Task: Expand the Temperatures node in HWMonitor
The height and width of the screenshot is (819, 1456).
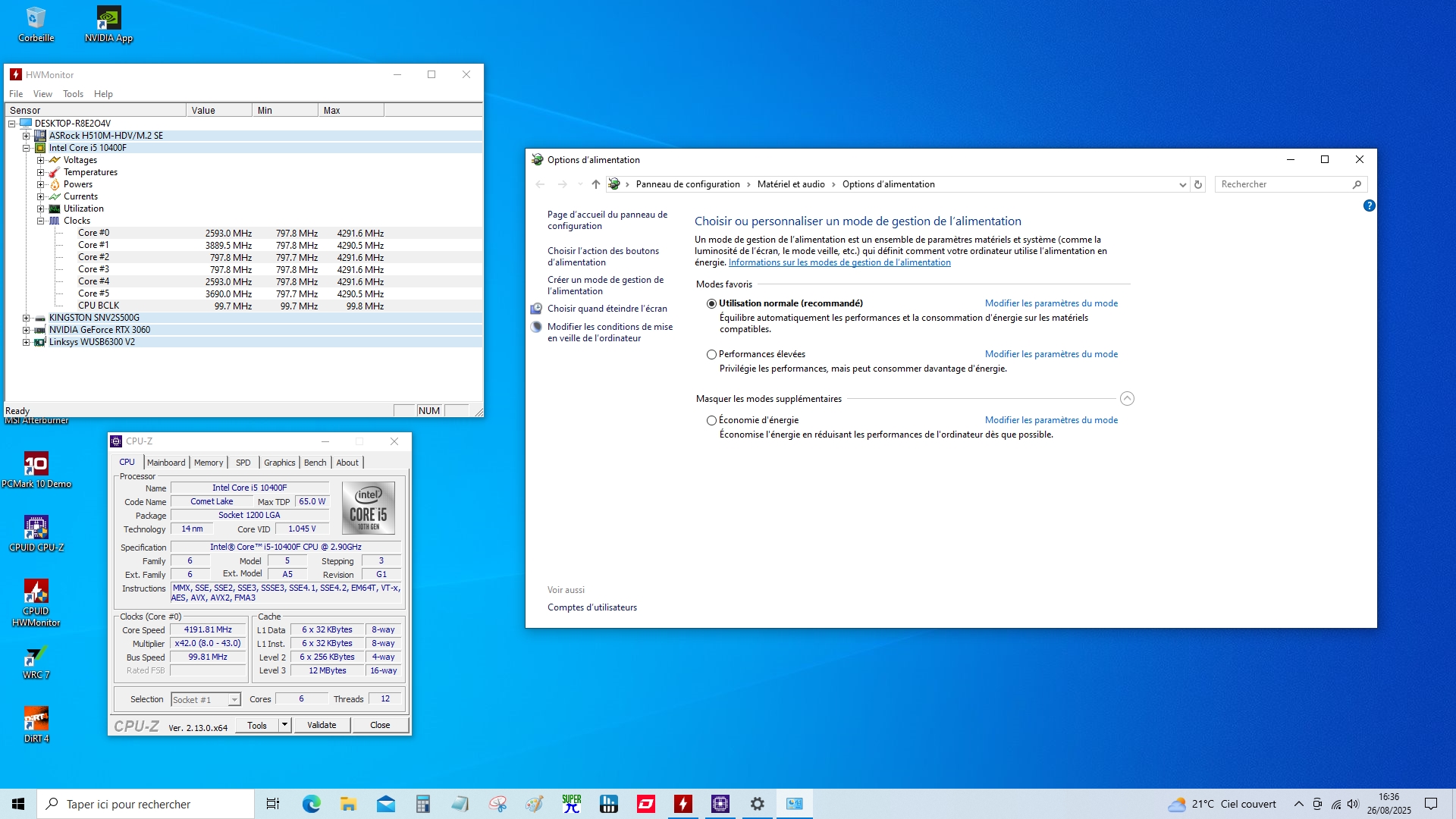Action: (x=41, y=172)
